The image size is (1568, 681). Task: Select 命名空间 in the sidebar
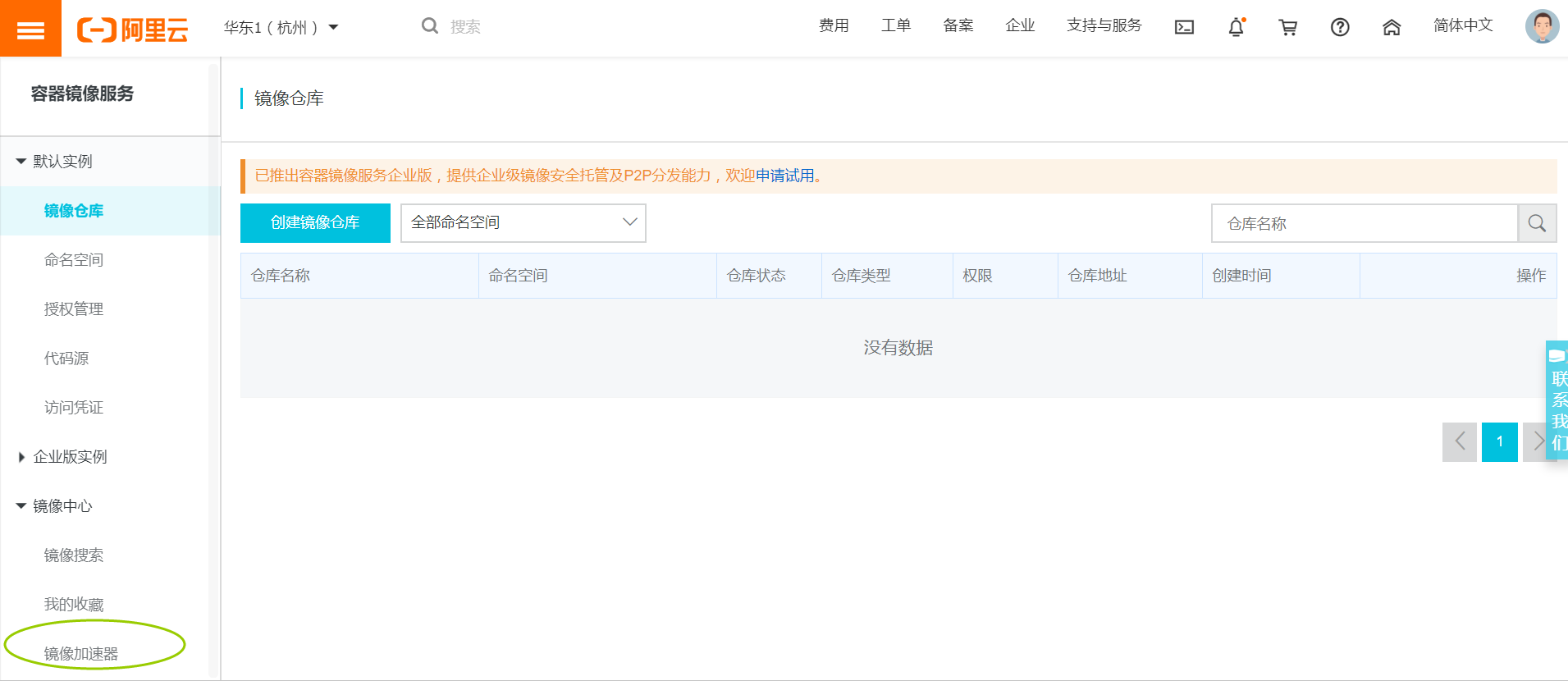point(74,260)
